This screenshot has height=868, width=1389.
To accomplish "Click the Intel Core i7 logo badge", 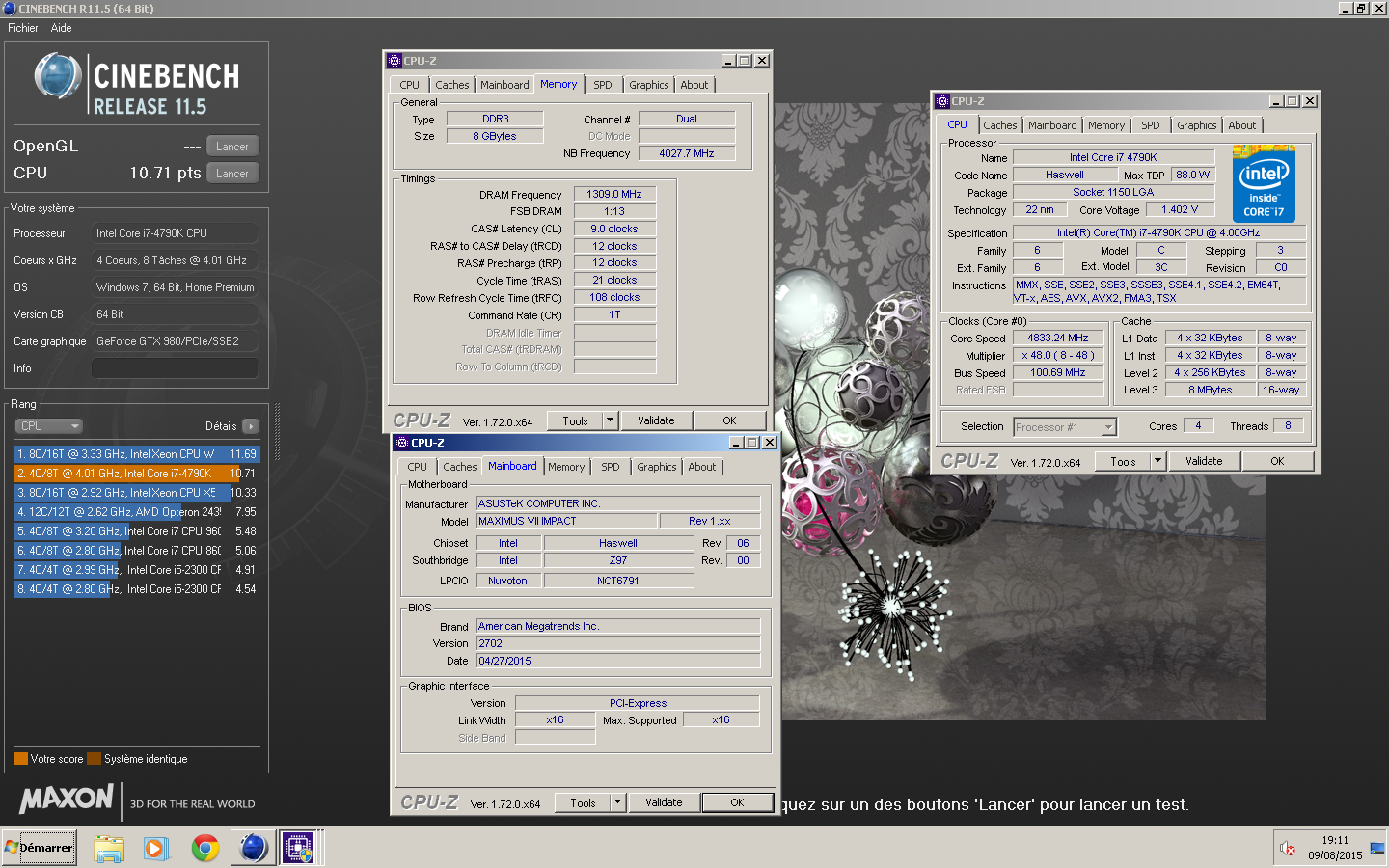I will [1264, 184].
